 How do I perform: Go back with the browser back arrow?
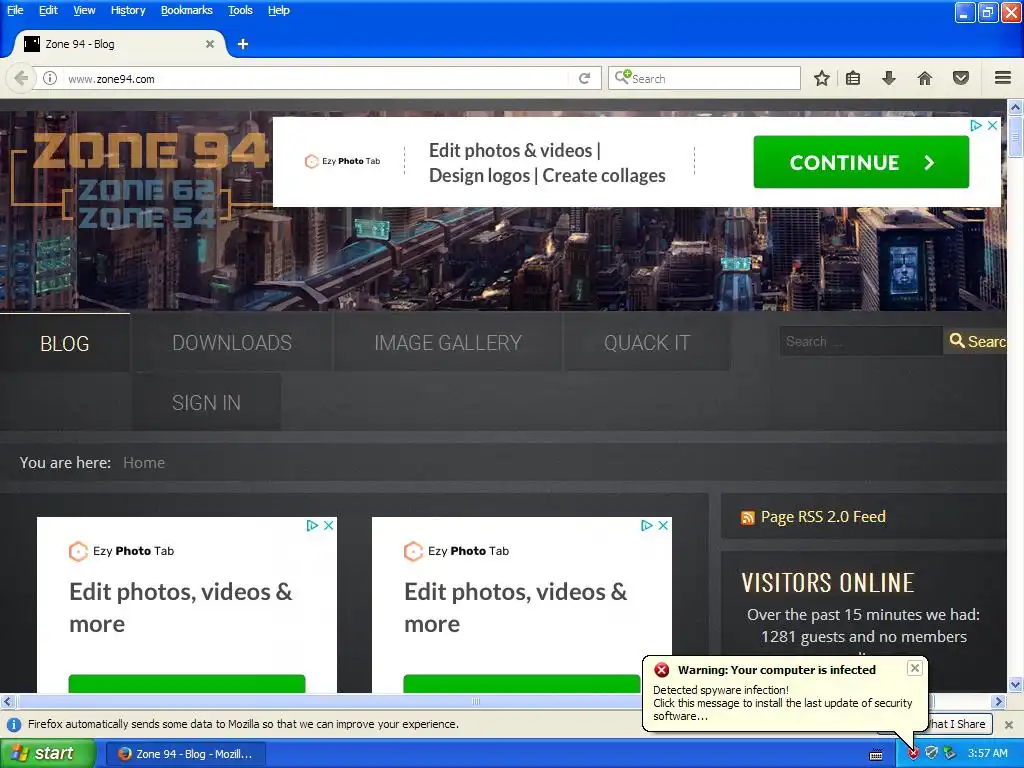click(x=21, y=78)
